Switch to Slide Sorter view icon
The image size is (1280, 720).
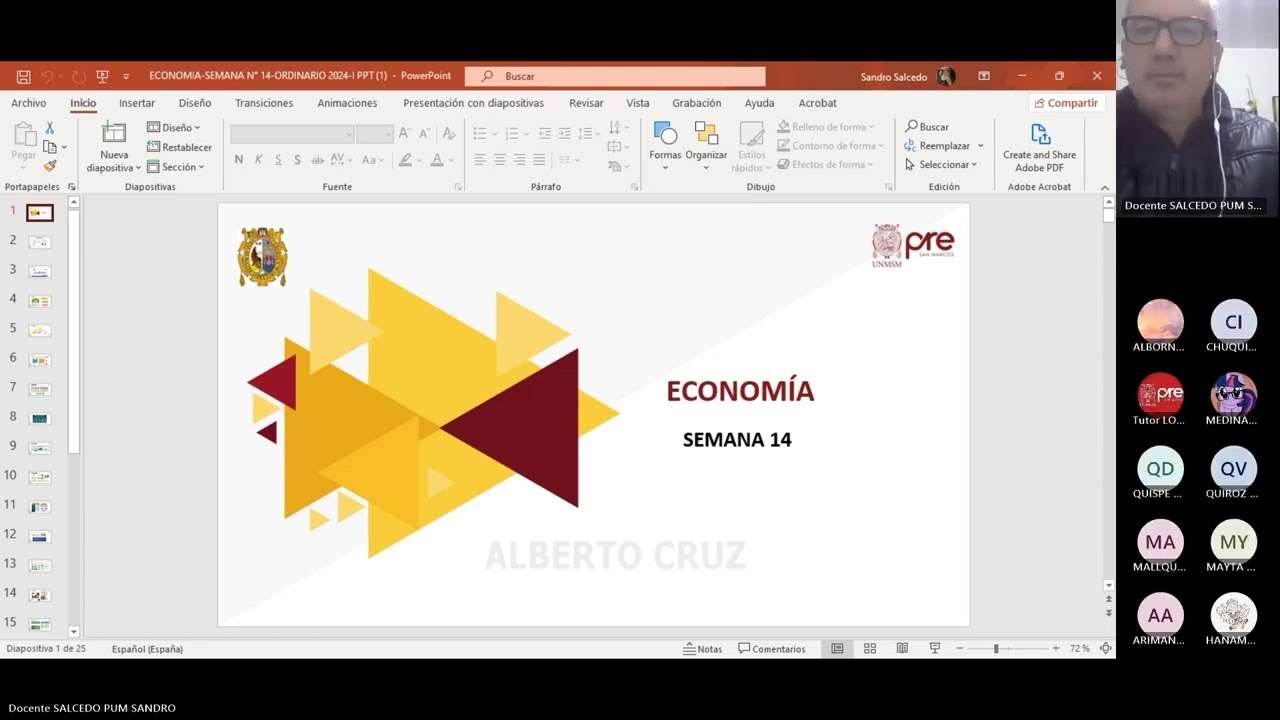870,649
